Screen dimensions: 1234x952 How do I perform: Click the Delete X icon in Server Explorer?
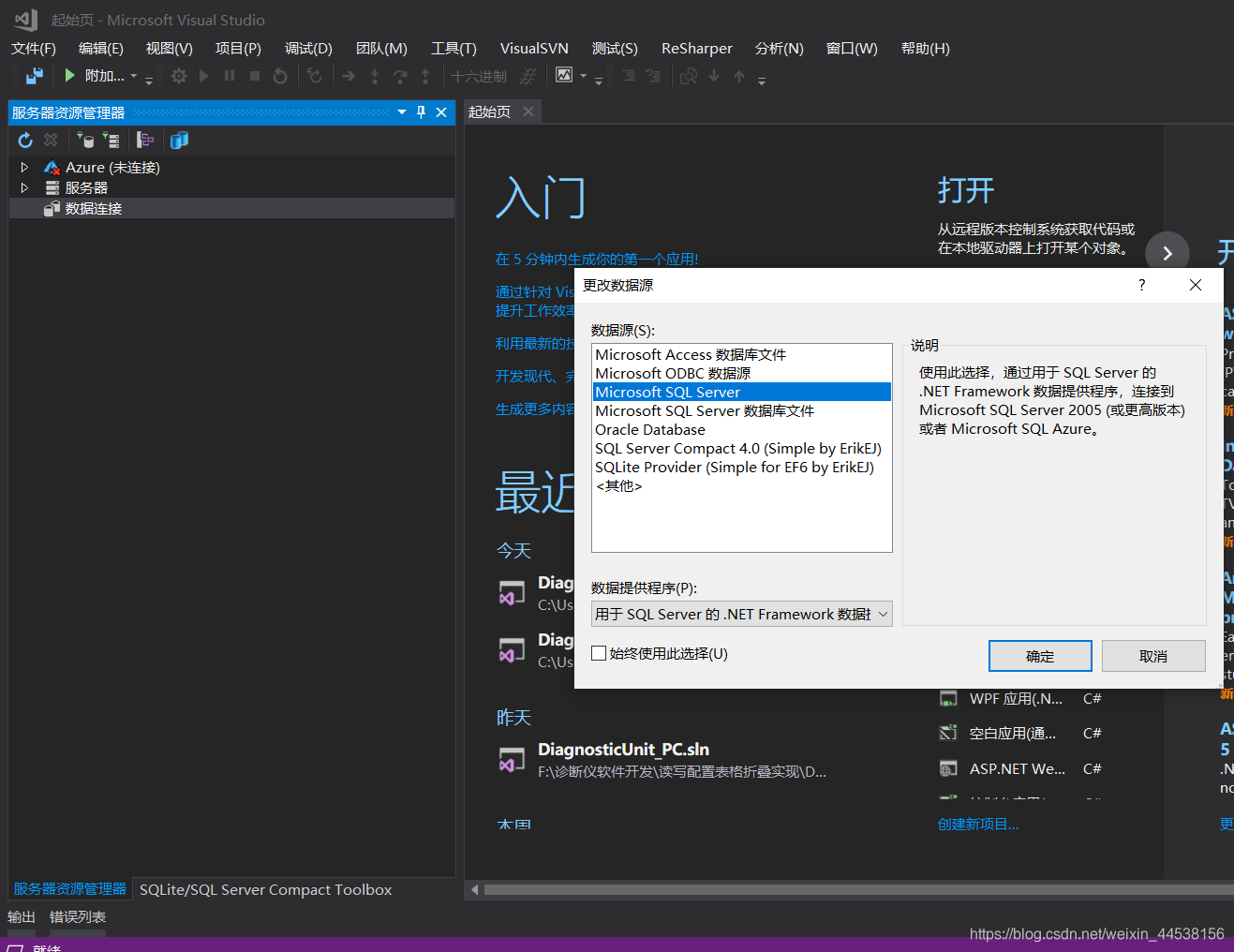(51, 140)
